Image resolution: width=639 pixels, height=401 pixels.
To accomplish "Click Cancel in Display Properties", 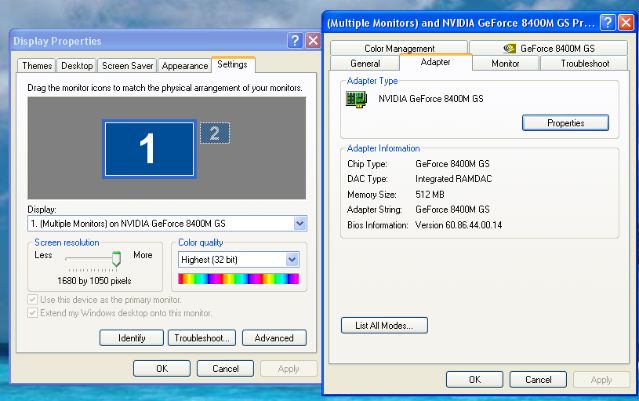I will pos(225,368).
